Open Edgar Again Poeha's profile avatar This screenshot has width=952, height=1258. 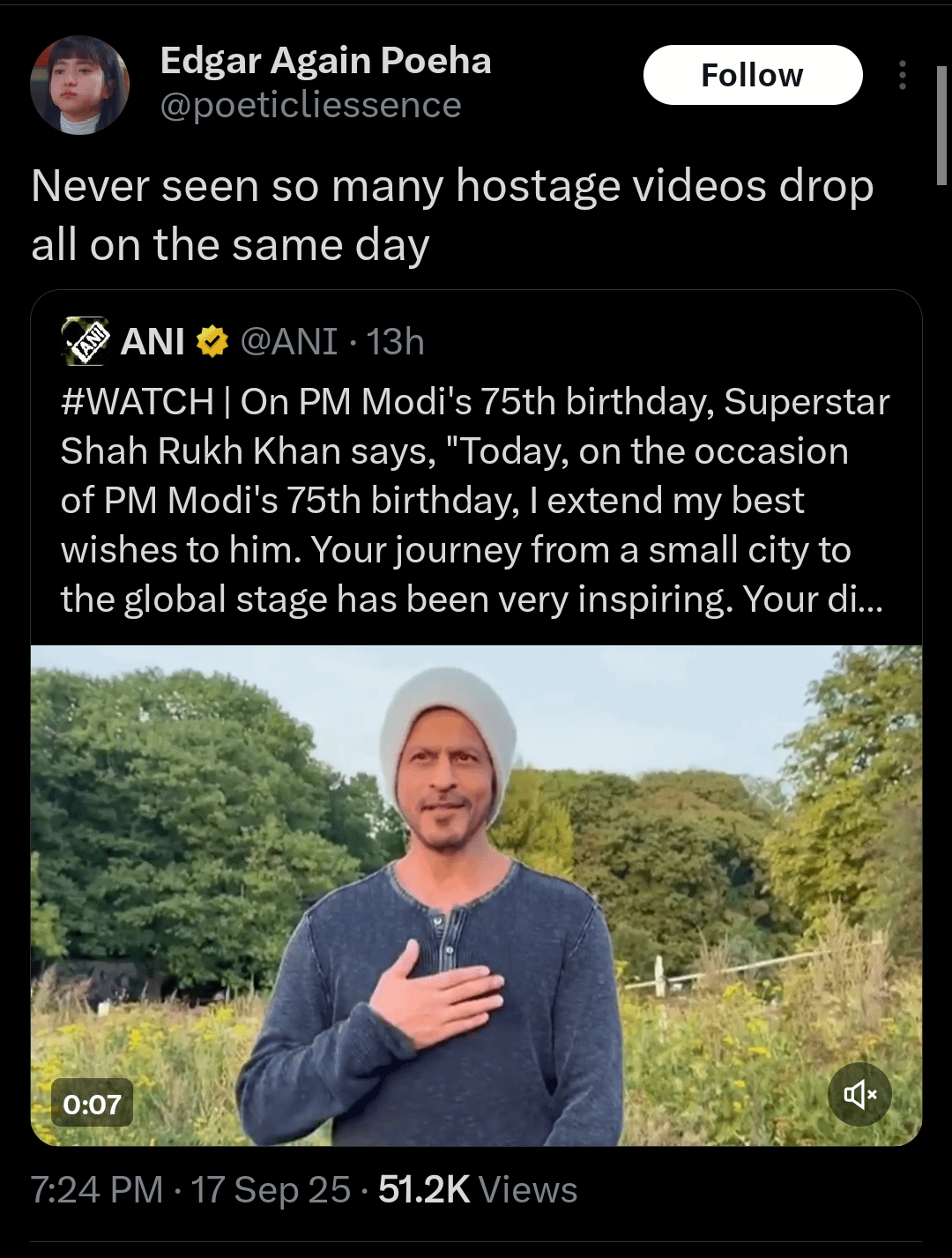[x=80, y=85]
